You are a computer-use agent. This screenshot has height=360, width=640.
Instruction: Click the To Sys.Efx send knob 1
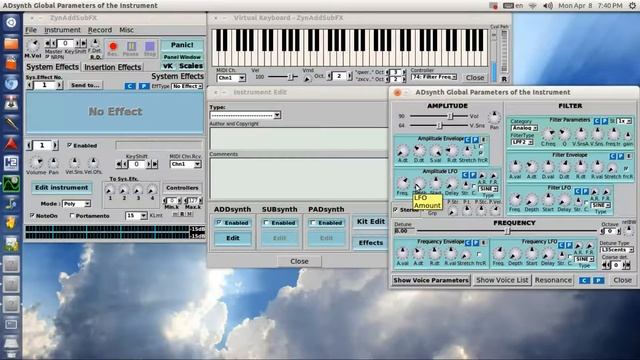pyautogui.click(x=109, y=190)
